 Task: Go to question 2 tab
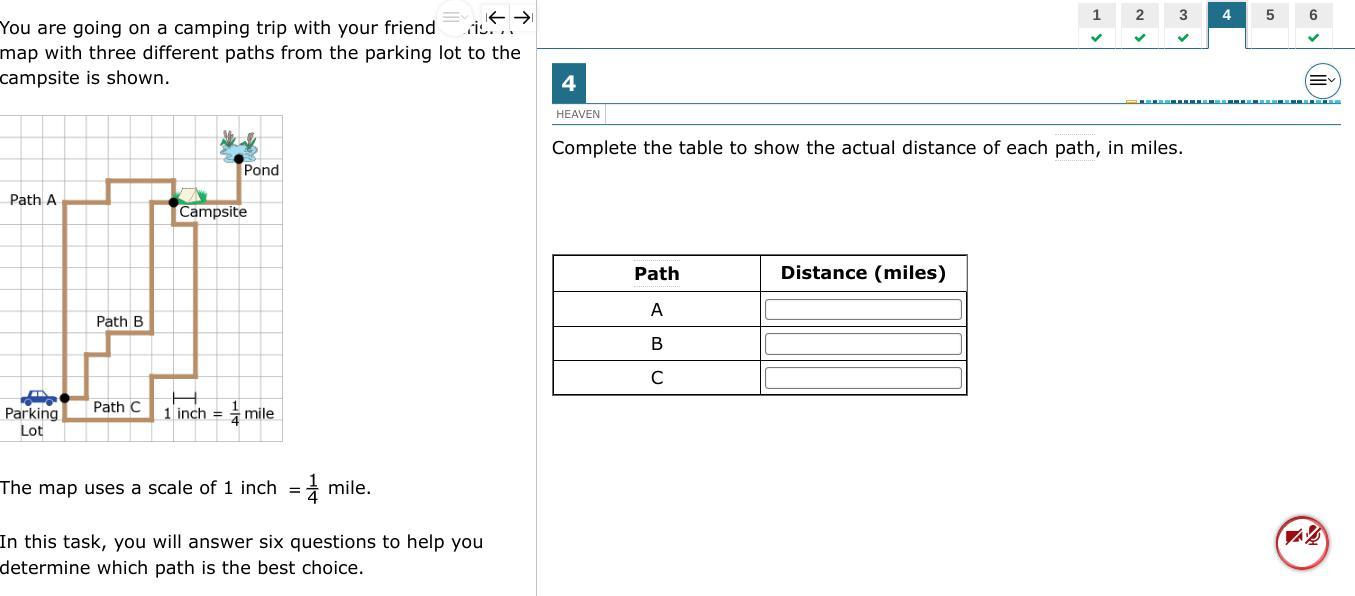coord(1139,25)
